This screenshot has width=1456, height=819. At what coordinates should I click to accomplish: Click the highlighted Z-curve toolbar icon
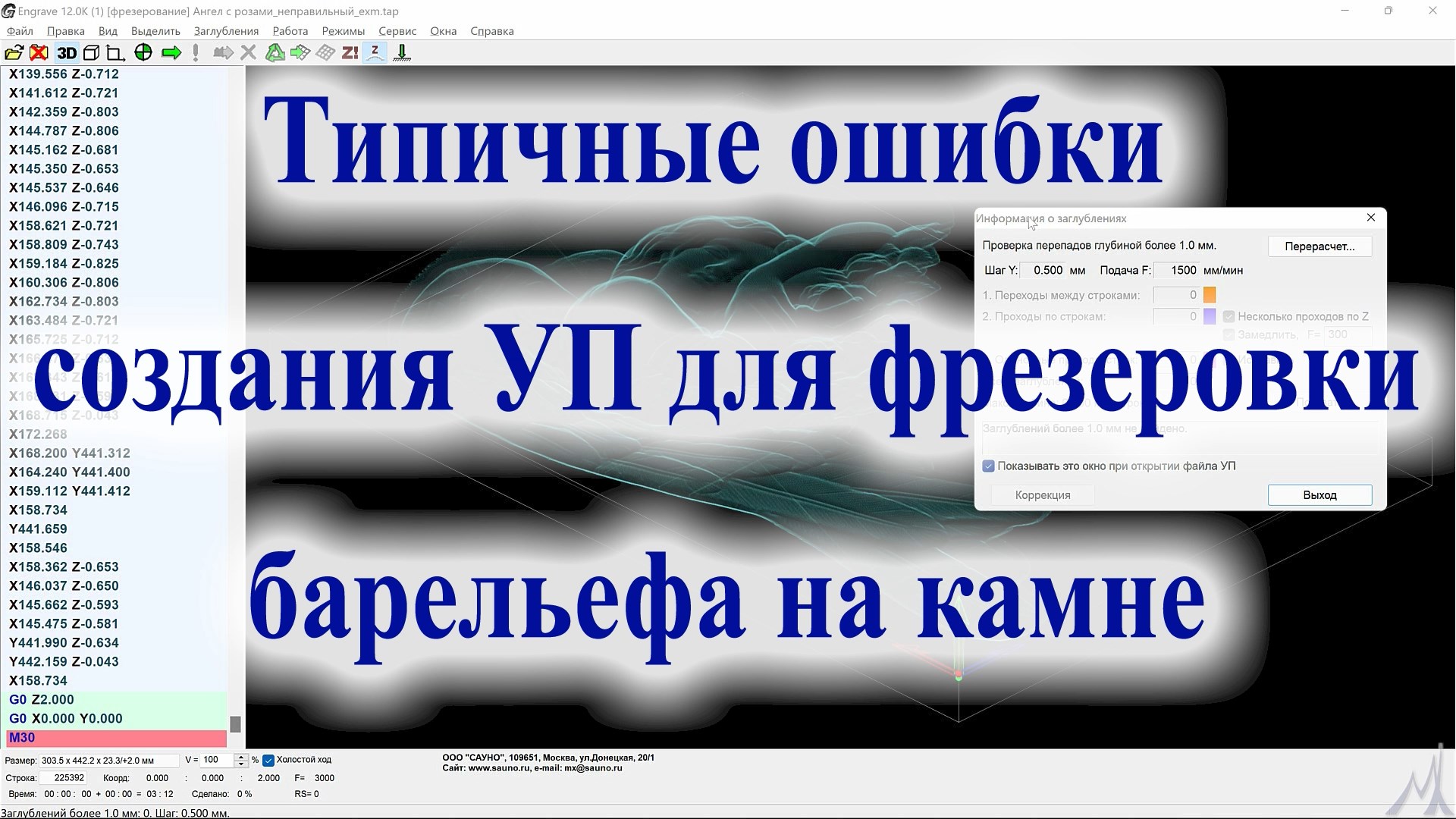pos(374,52)
